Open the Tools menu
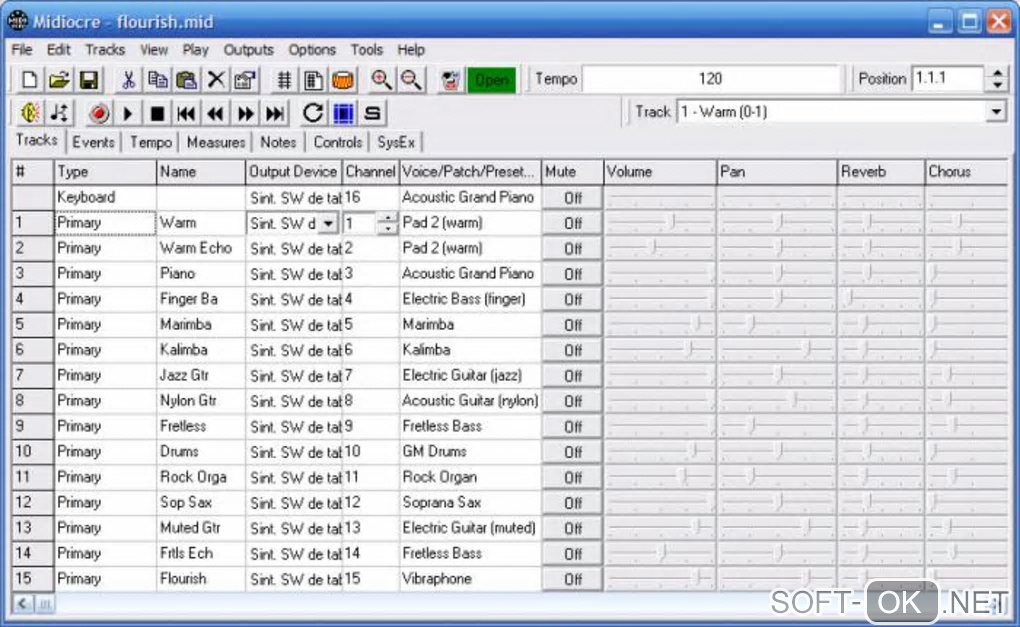 pyautogui.click(x=367, y=49)
